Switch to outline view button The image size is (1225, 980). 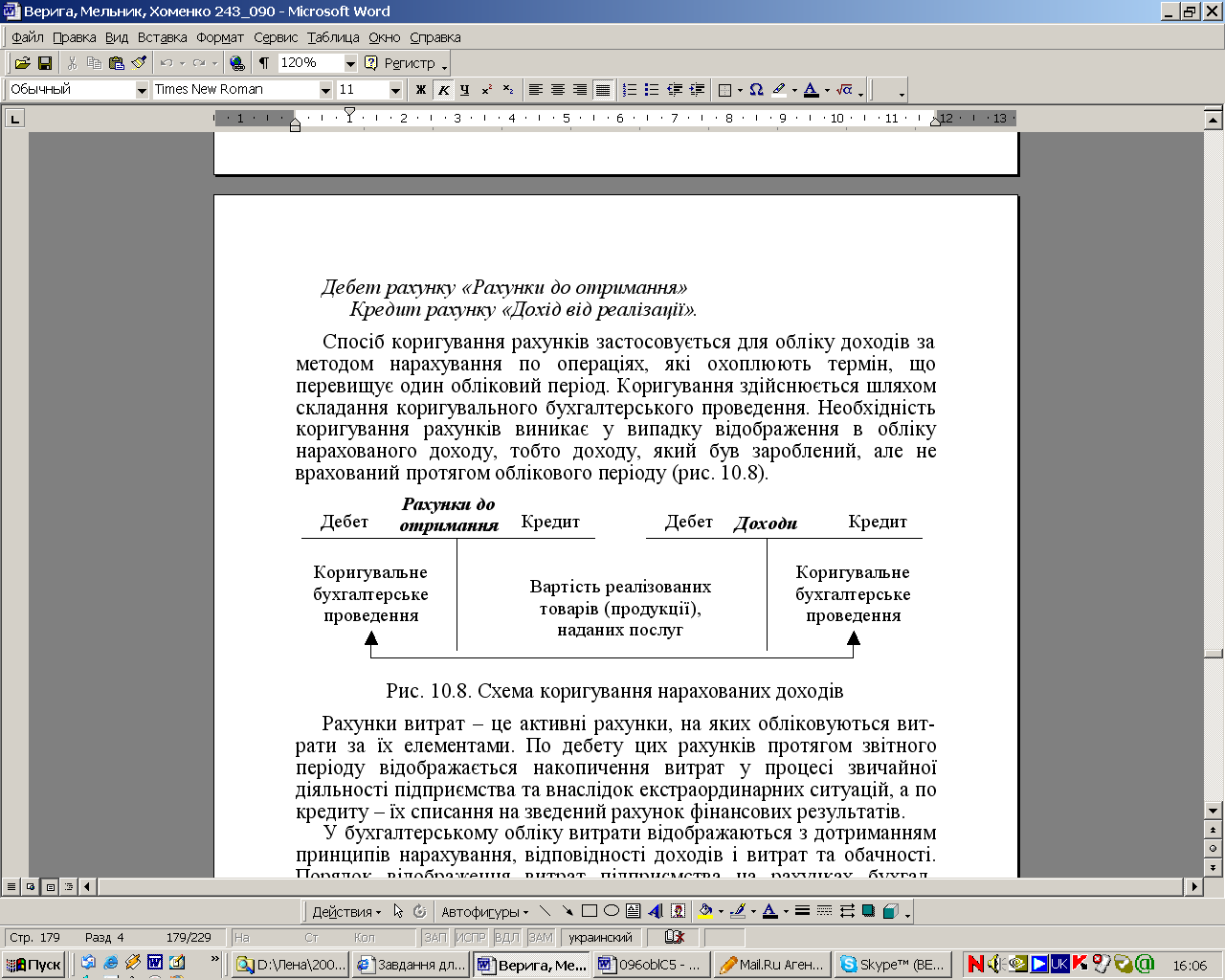pyautogui.click(x=69, y=887)
